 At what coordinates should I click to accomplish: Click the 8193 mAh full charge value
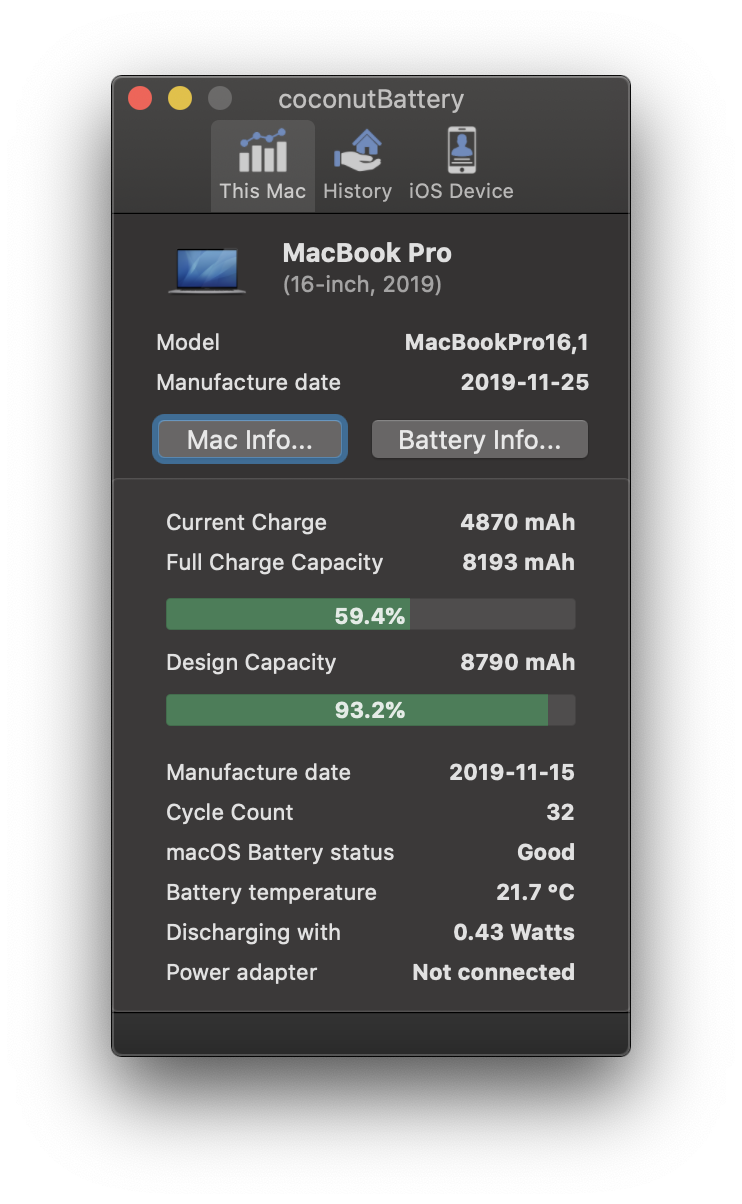click(x=518, y=562)
